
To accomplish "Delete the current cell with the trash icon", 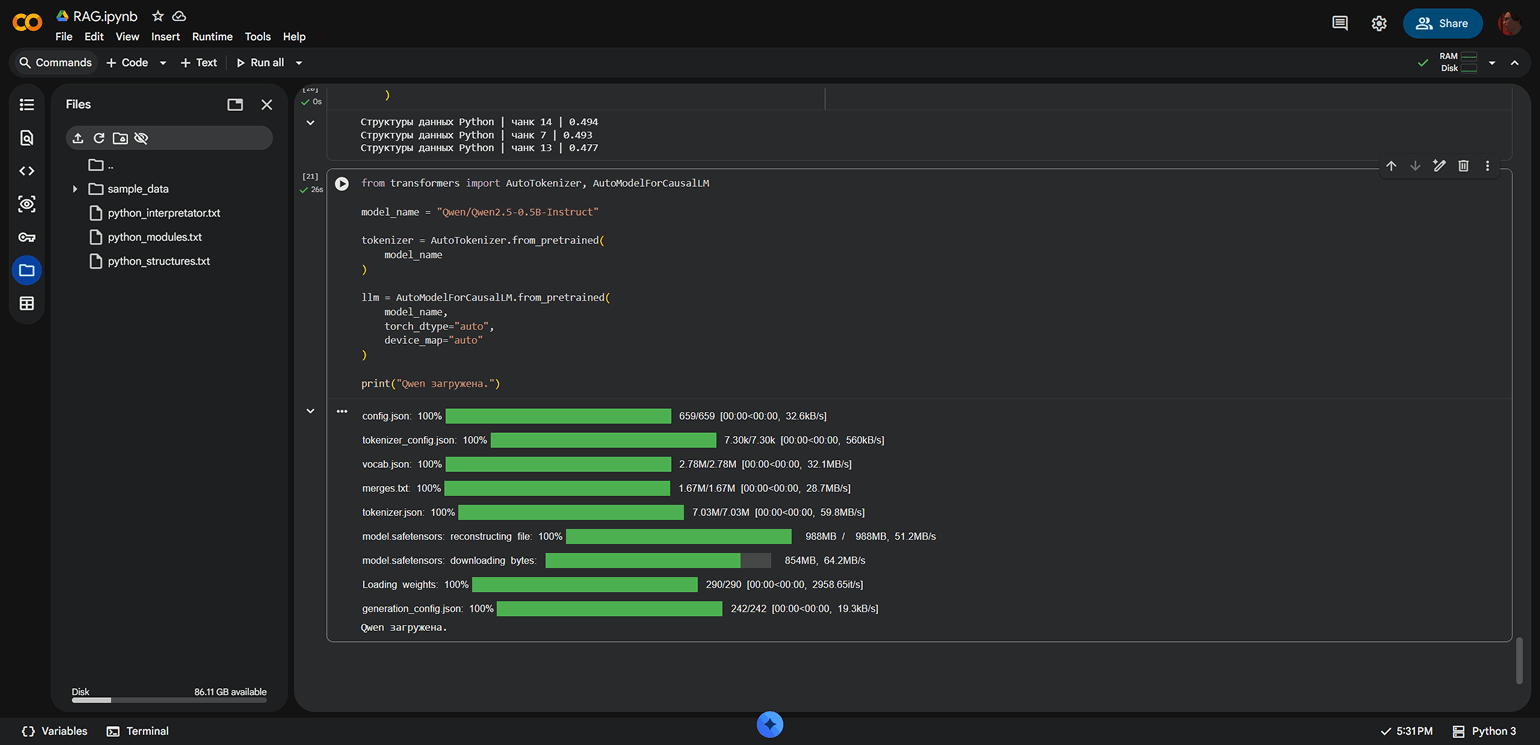I will (x=1463, y=166).
